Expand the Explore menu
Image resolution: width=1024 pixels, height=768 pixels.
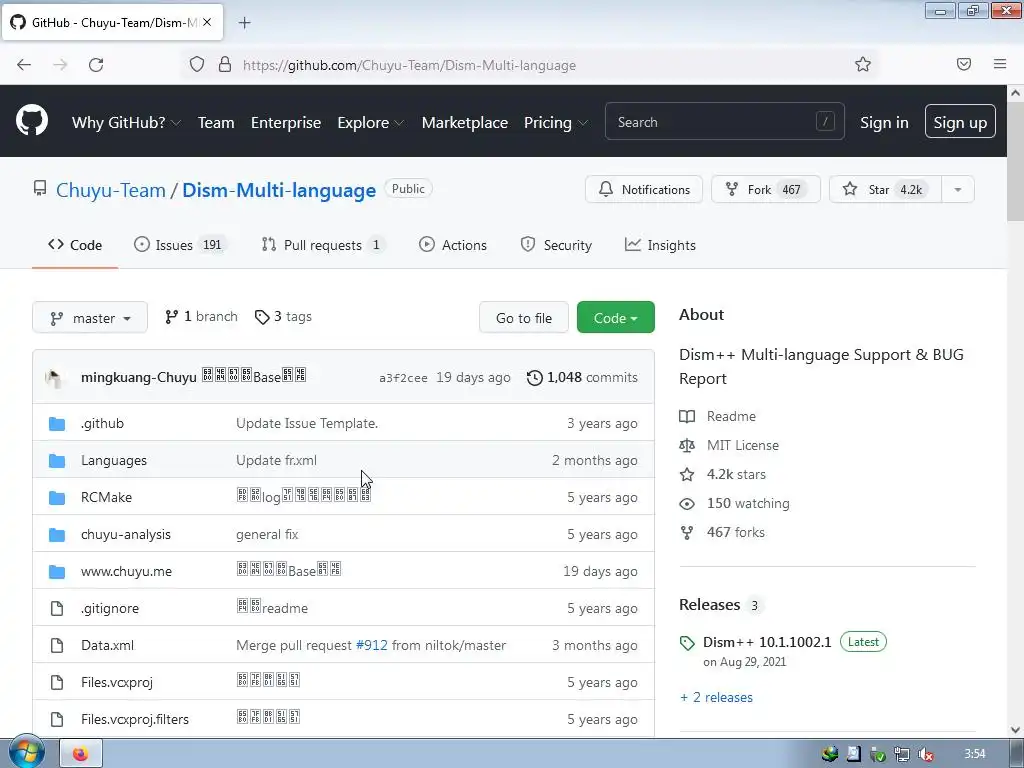coord(370,122)
